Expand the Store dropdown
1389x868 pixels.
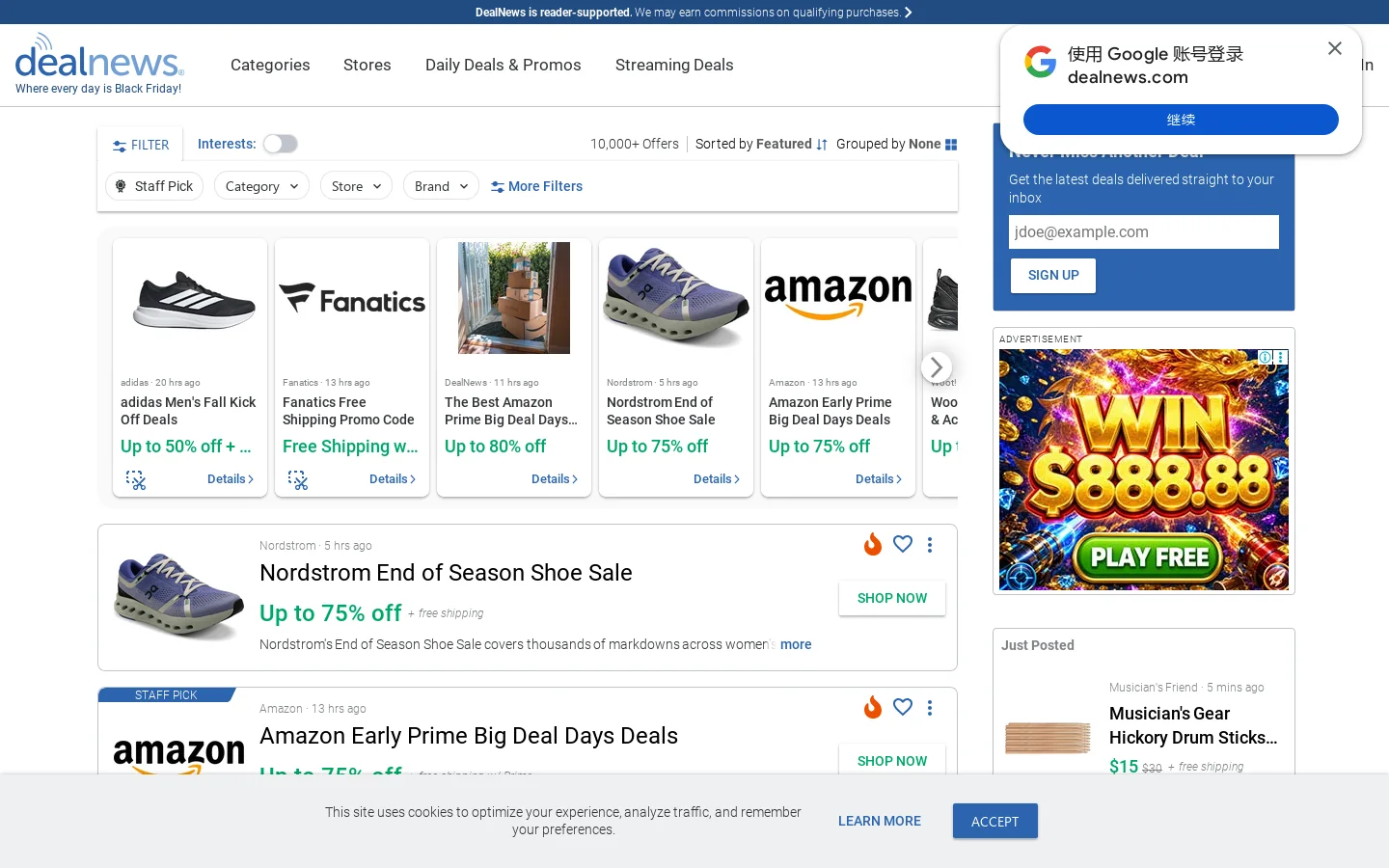pos(356,186)
